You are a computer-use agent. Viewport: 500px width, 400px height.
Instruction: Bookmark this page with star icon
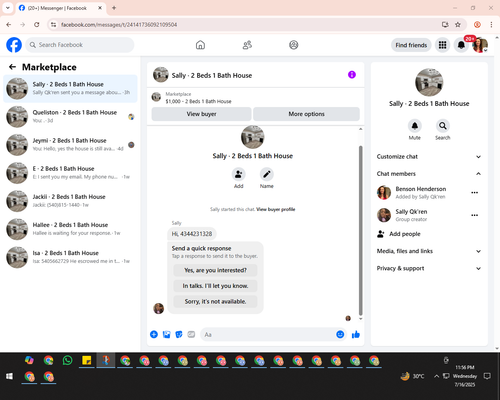tap(458, 25)
